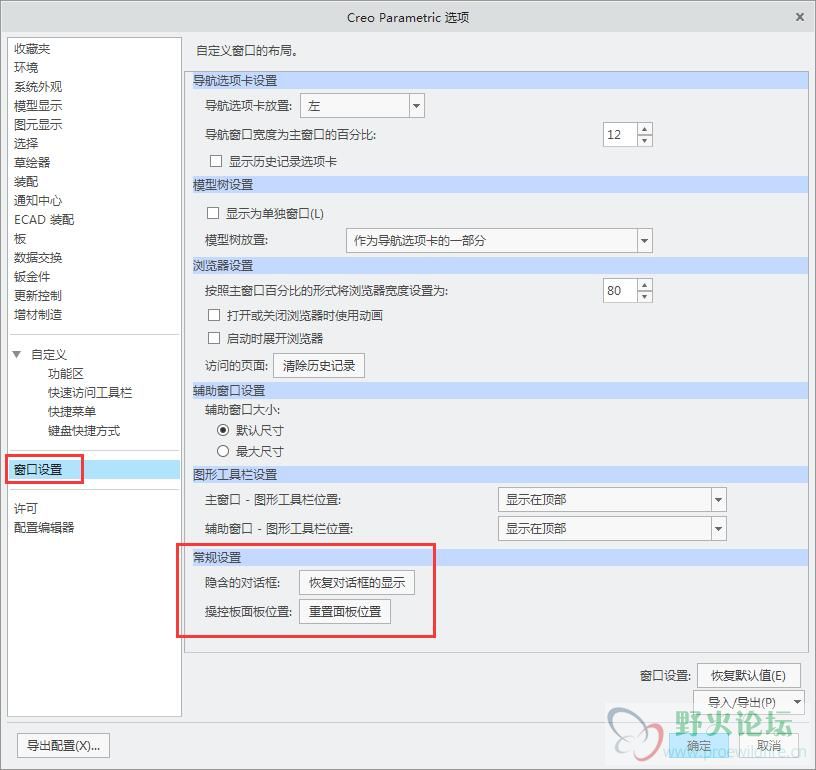Decrease navigation window width percentage

(645, 140)
